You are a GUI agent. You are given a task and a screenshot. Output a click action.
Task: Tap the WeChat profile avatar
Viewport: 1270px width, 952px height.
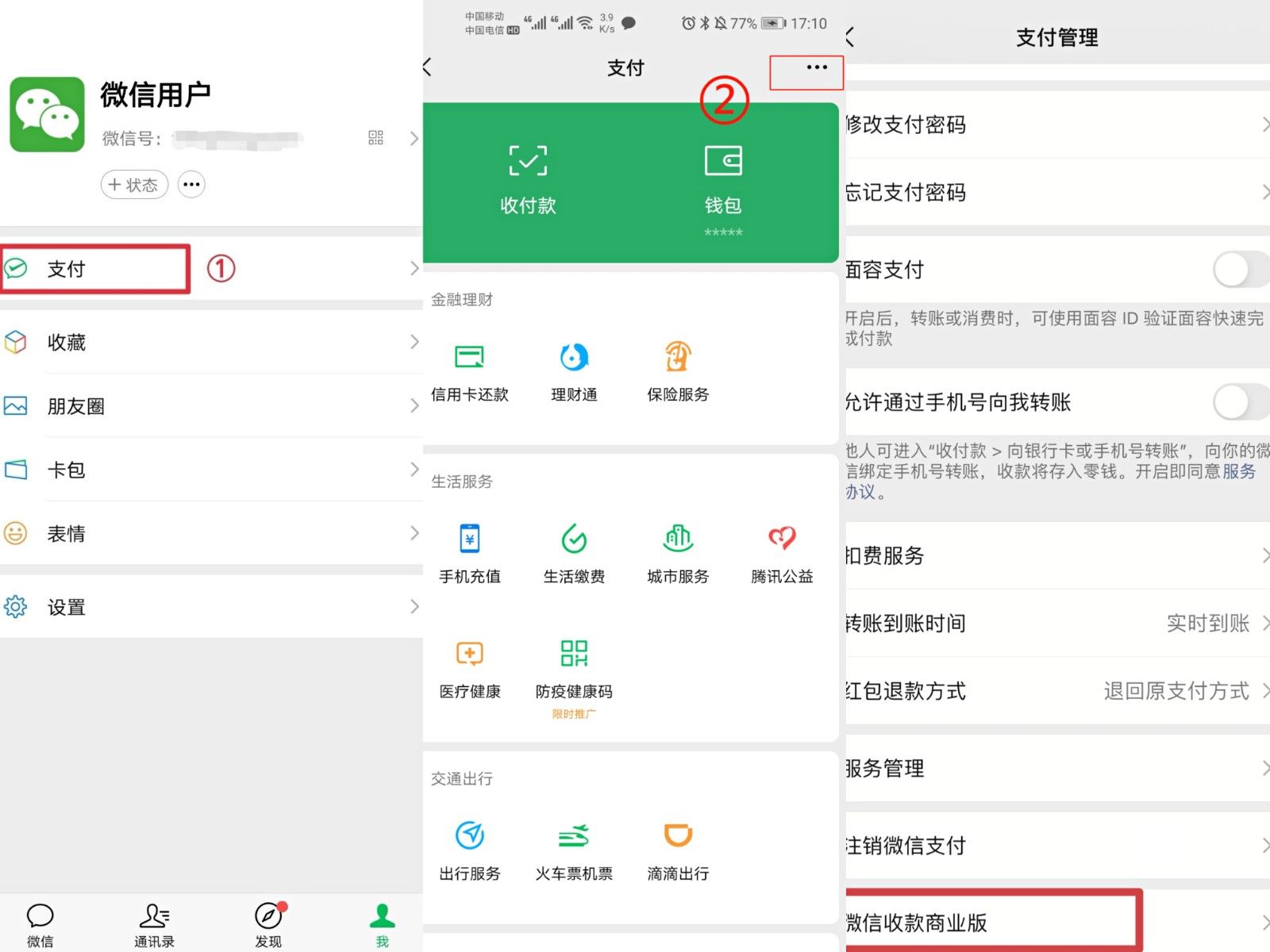[48, 114]
